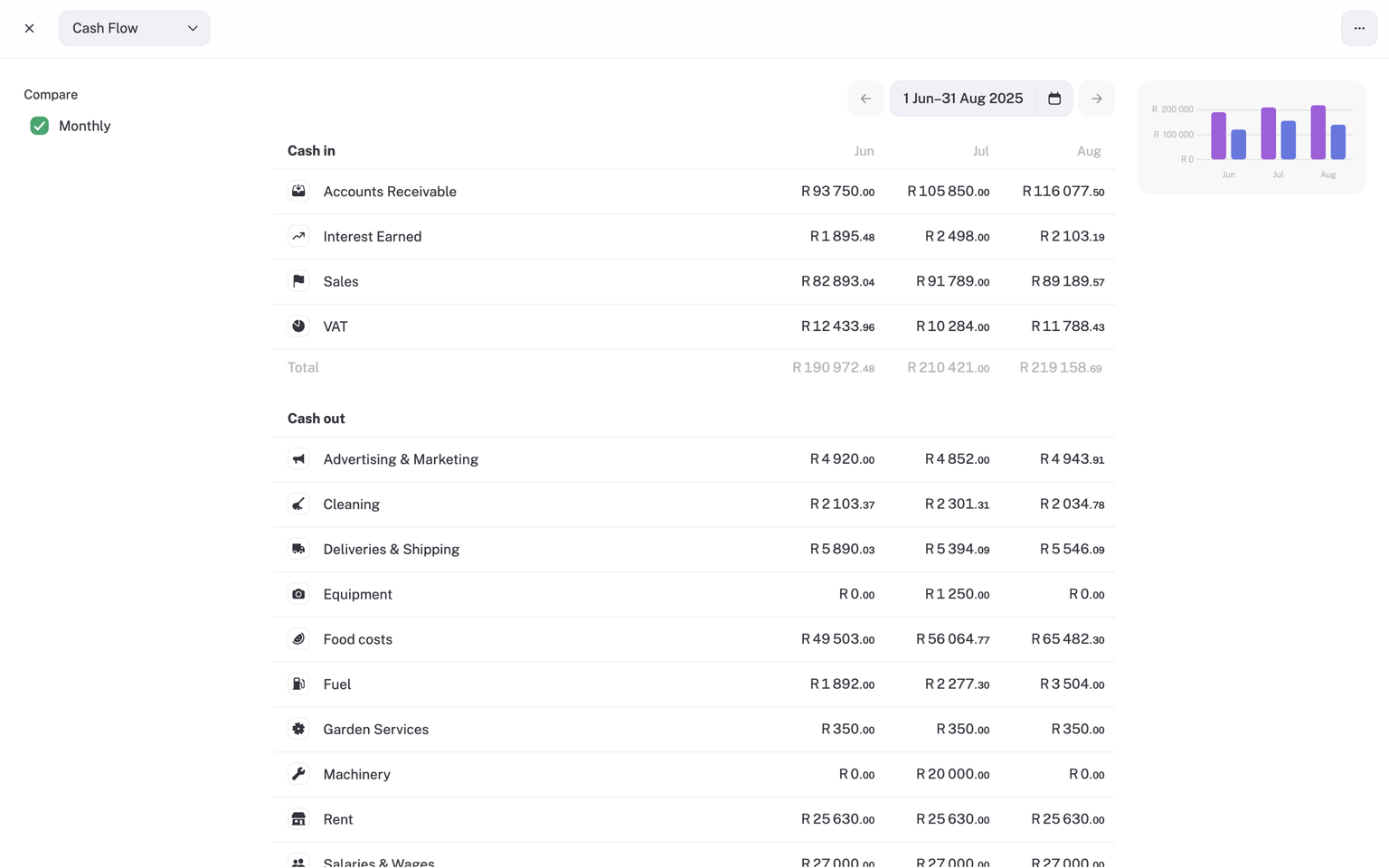The height and width of the screenshot is (868, 1389).
Task: Go to the previous date period
Action: tap(865, 98)
